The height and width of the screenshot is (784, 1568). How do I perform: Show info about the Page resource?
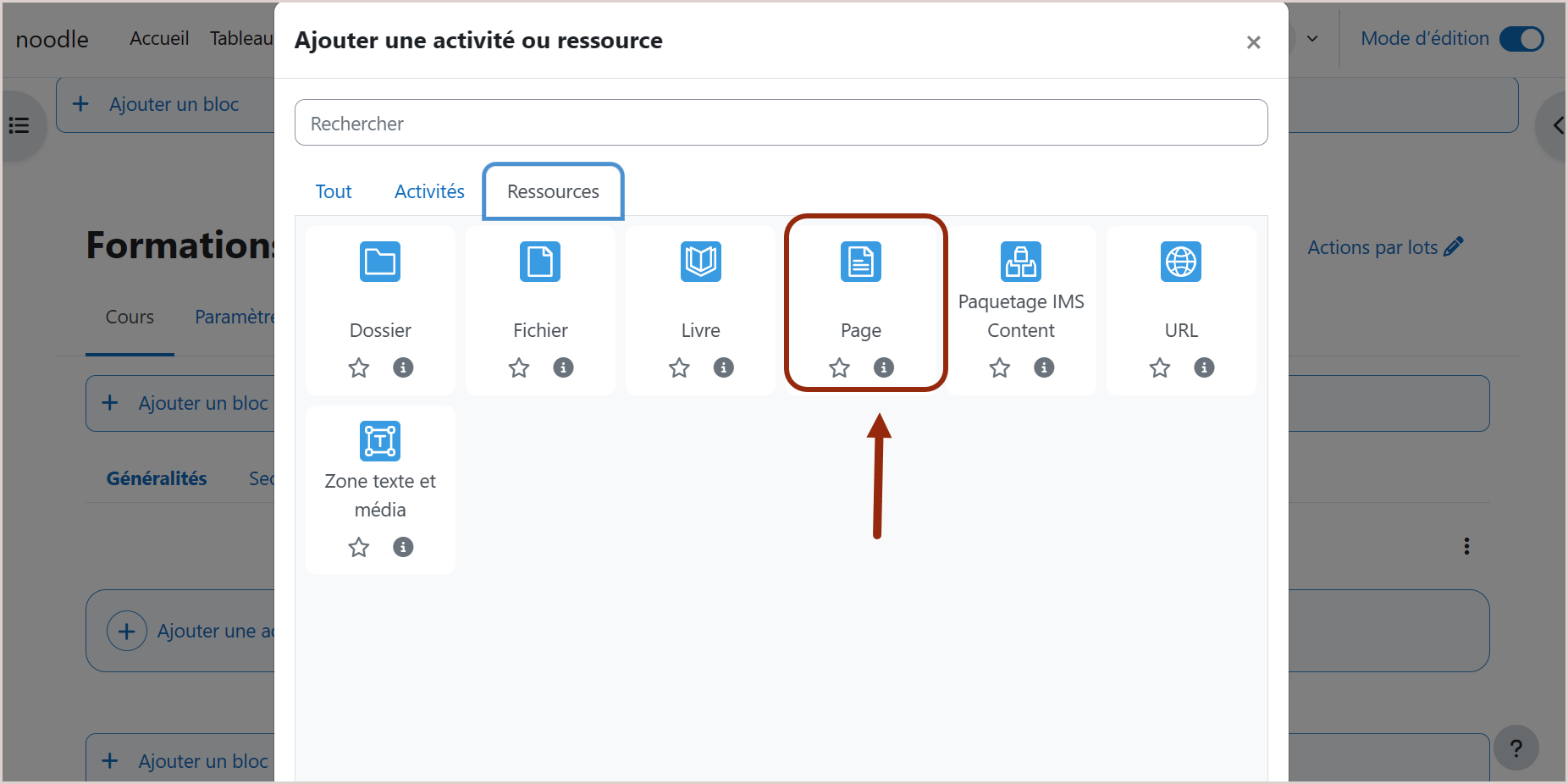pos(883,367)
